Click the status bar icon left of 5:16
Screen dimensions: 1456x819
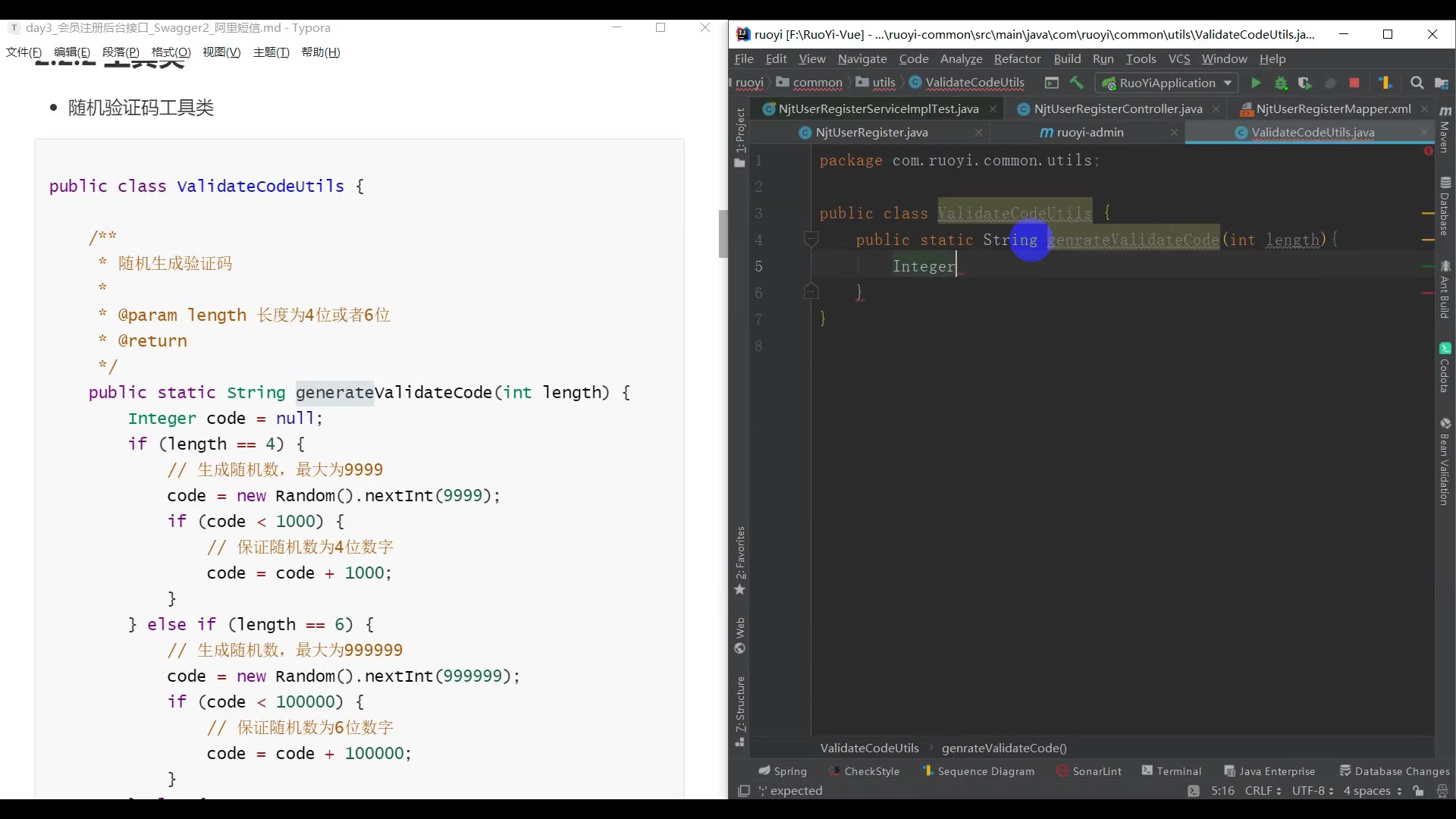[x=1194, y=791]
